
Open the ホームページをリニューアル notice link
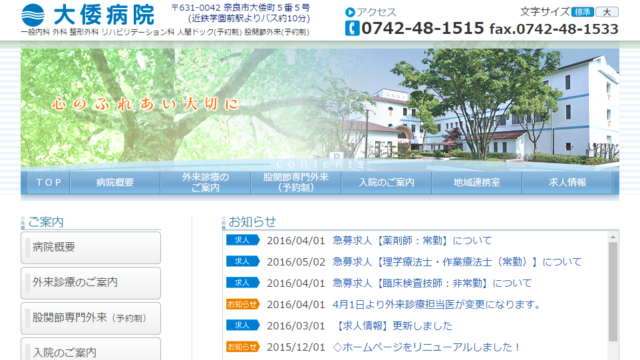pos(426,347)
